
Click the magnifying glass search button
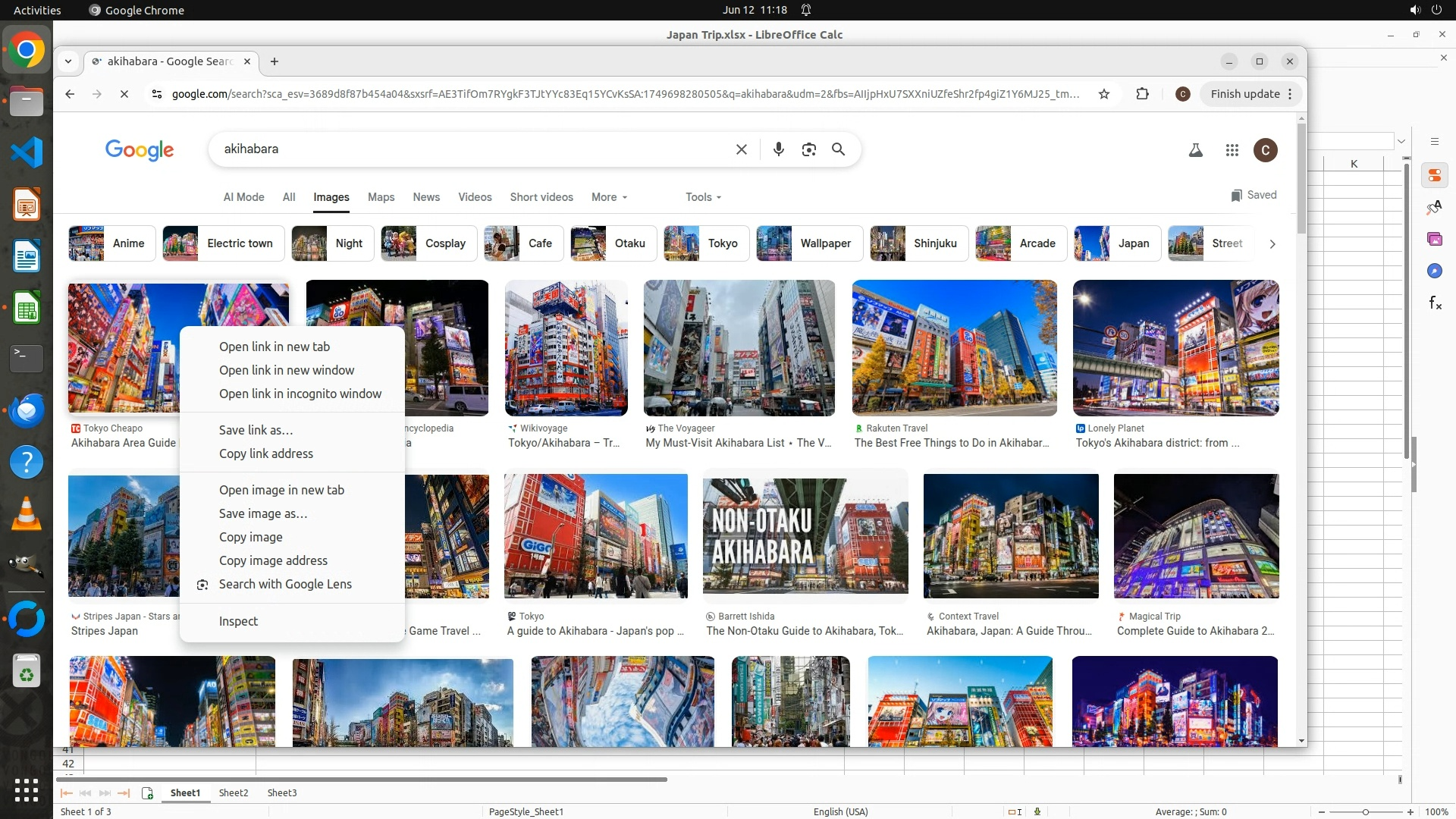pos(838,149)
